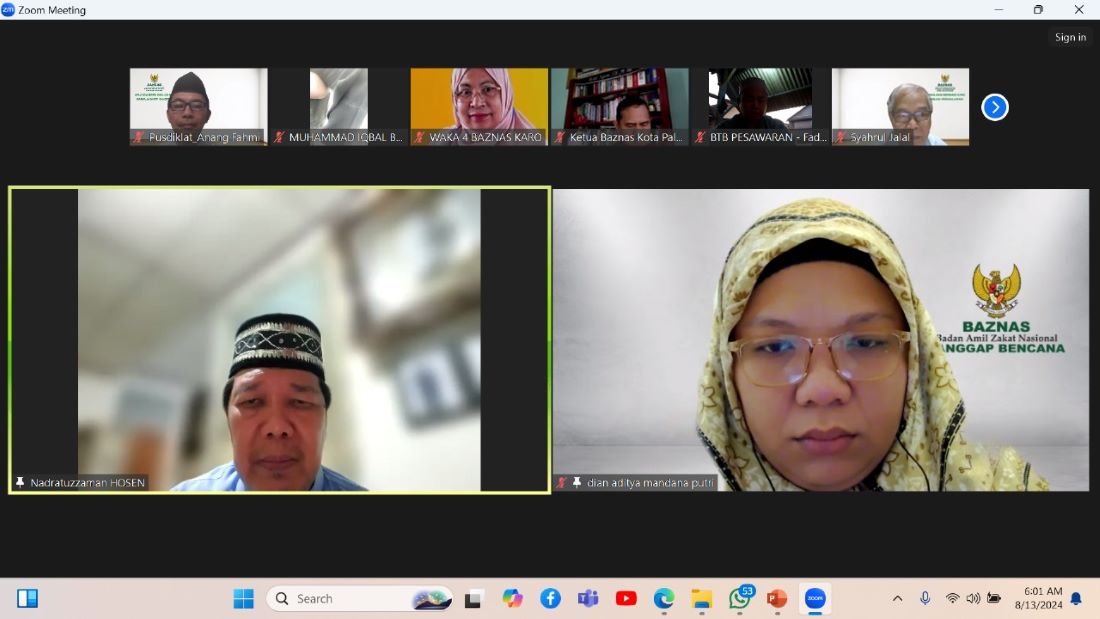Open the clock and date flyout
This screenshot has height=619, width=1100.
tap(1038, 598)
